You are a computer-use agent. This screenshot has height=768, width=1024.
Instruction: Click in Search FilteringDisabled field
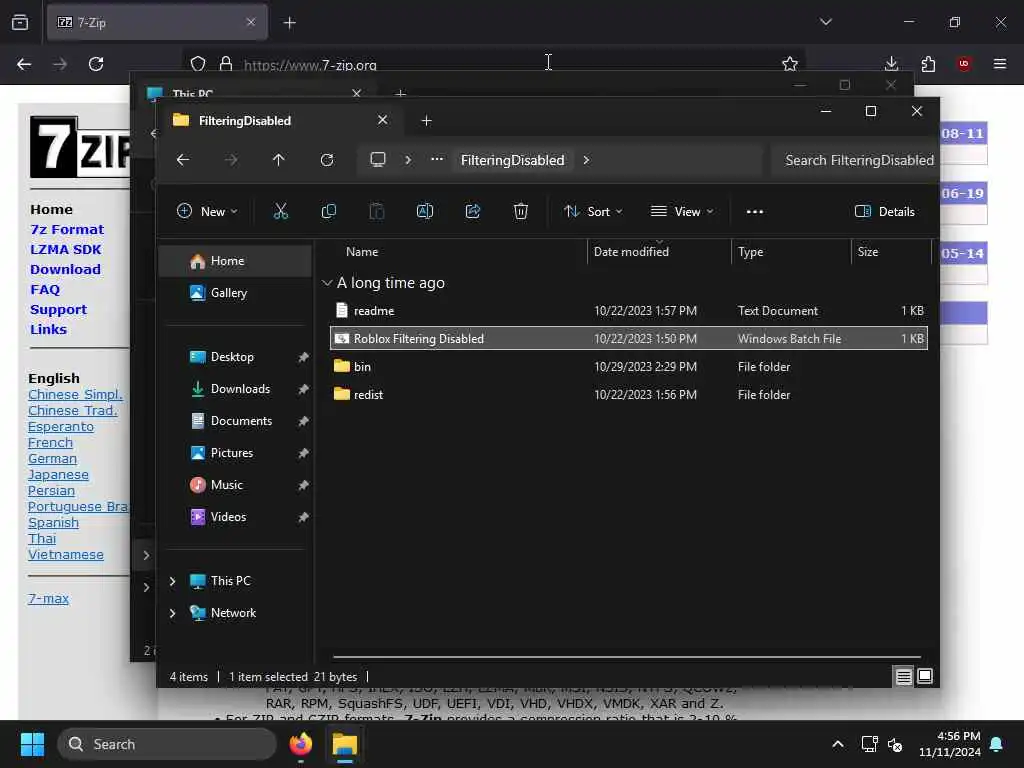point(854,160)
